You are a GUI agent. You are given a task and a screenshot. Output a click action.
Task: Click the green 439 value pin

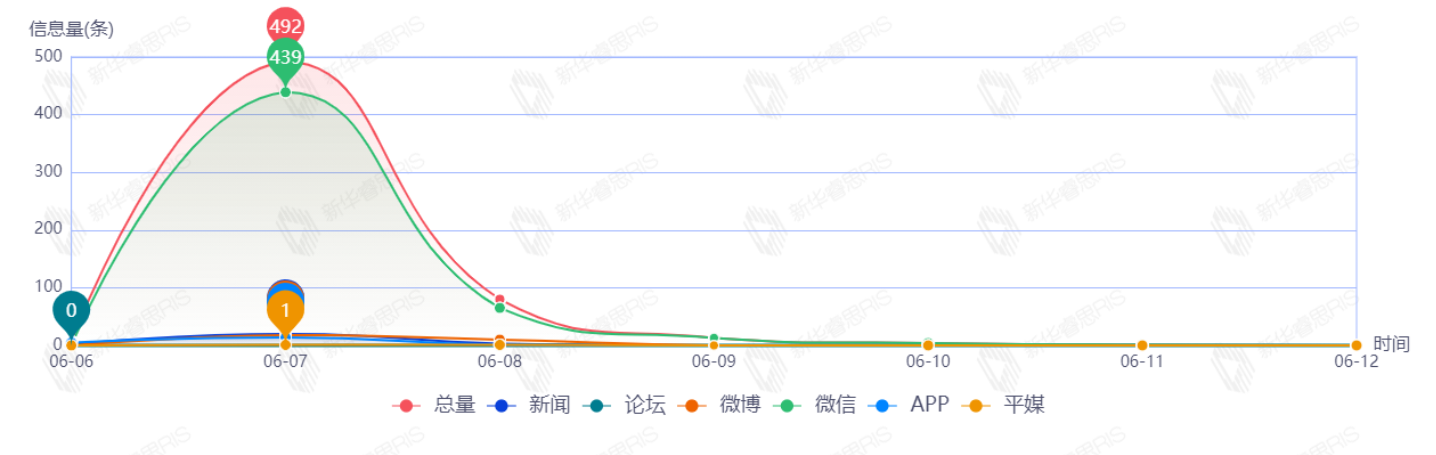[x=285, y=58]
